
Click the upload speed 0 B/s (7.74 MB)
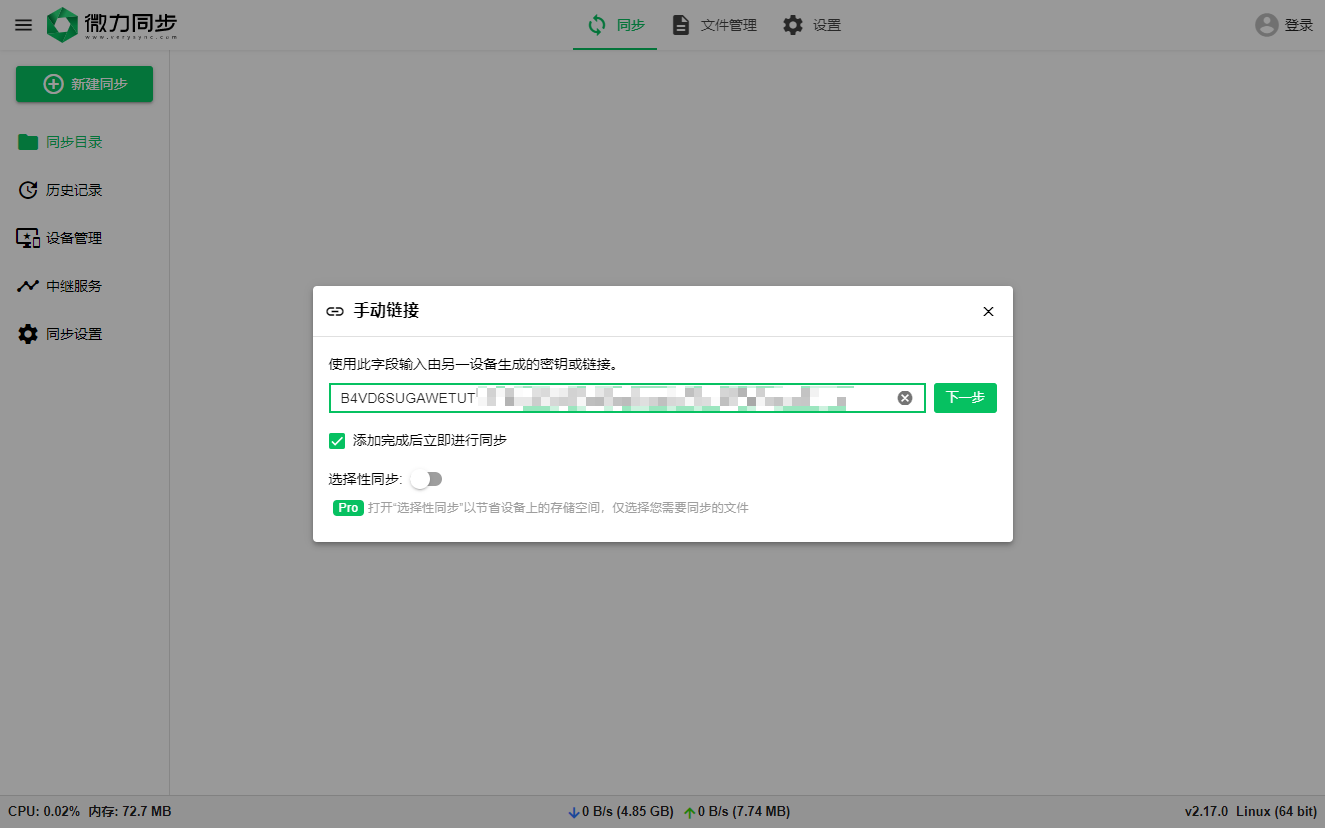click(737, 812)
